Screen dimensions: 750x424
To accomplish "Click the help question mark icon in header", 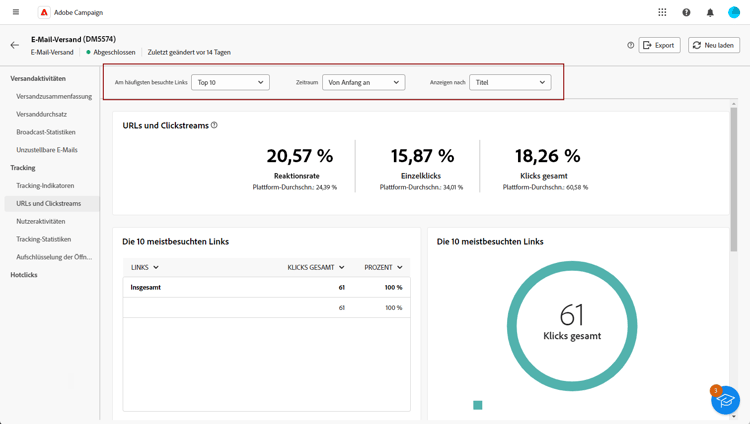I will pos(686,12).
